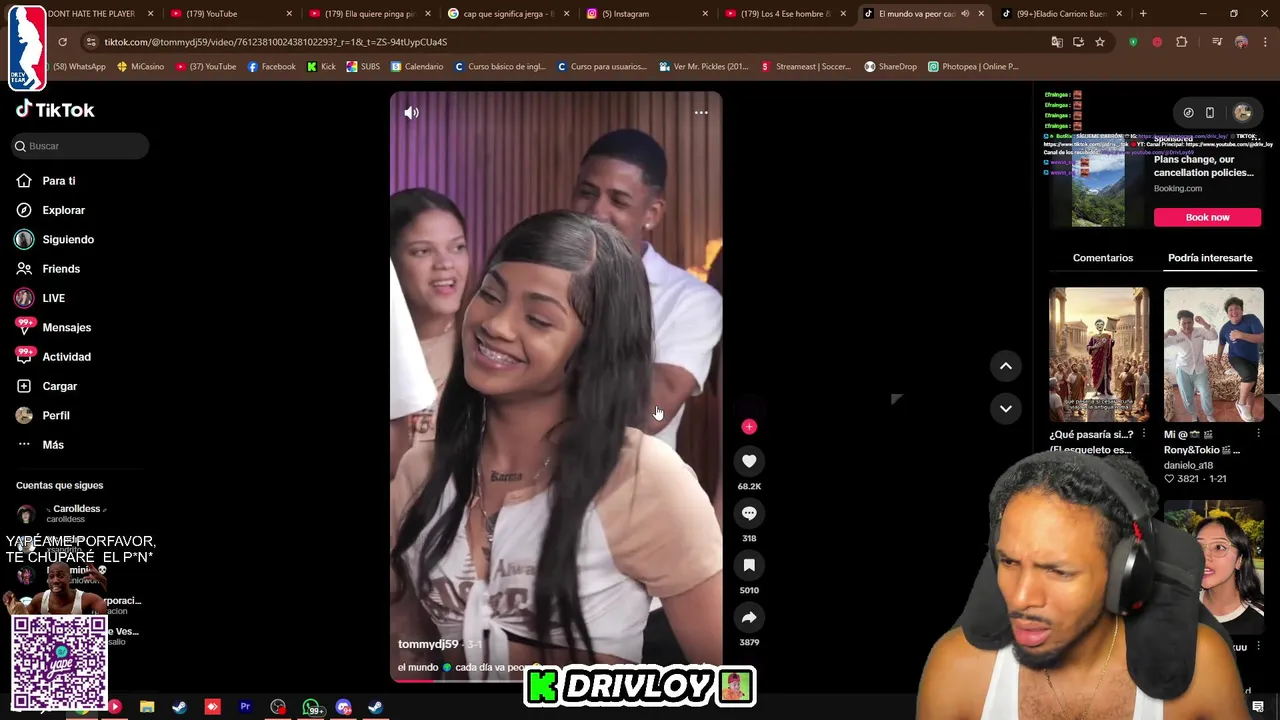Open the Calendario bookmark
Image resolution: width=1280 pixels, height=720 pixels.
(417, 67)
